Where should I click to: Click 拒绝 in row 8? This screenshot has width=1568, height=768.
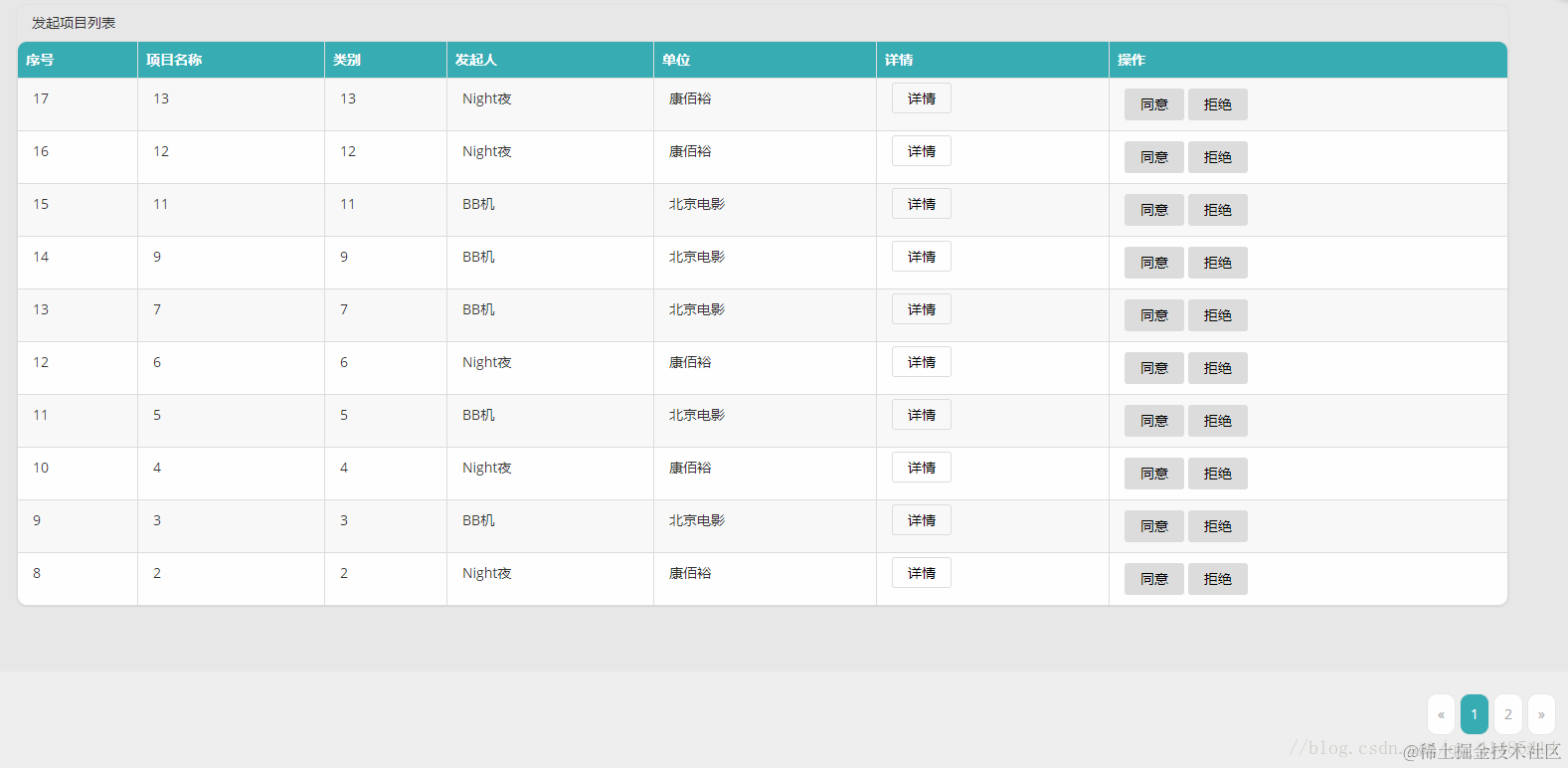coord(1217,579)
